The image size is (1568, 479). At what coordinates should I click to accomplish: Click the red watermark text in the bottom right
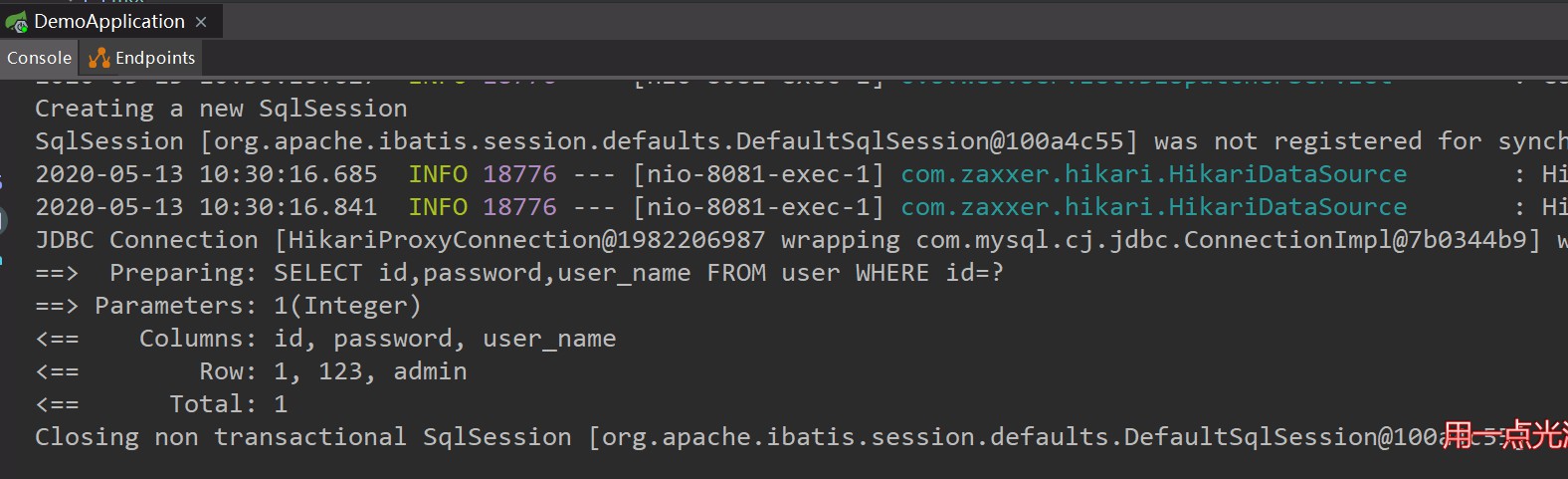tap(1504, 435)
